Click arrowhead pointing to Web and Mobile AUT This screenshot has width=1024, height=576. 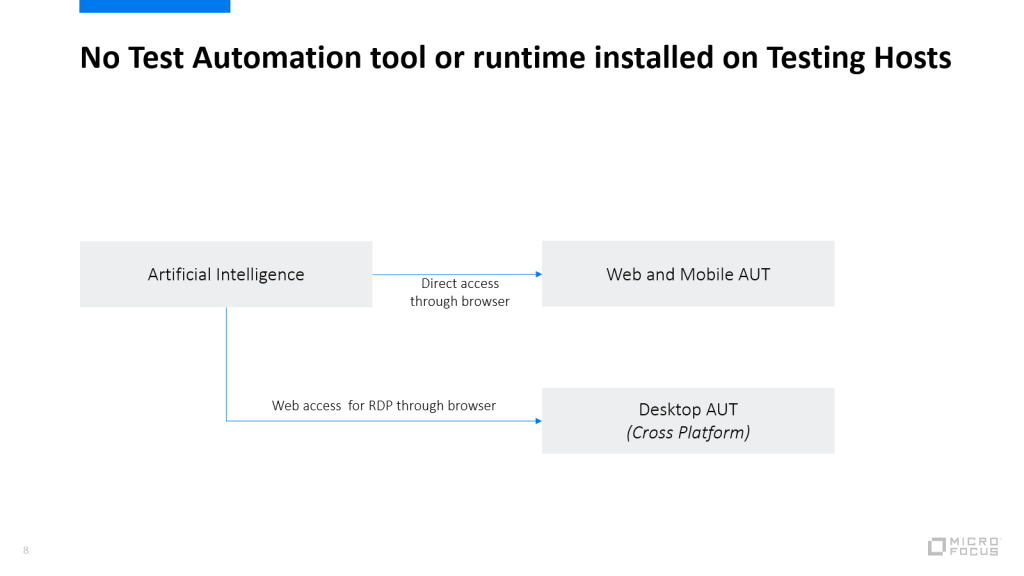pyautogui.click(x=537, y=274)
